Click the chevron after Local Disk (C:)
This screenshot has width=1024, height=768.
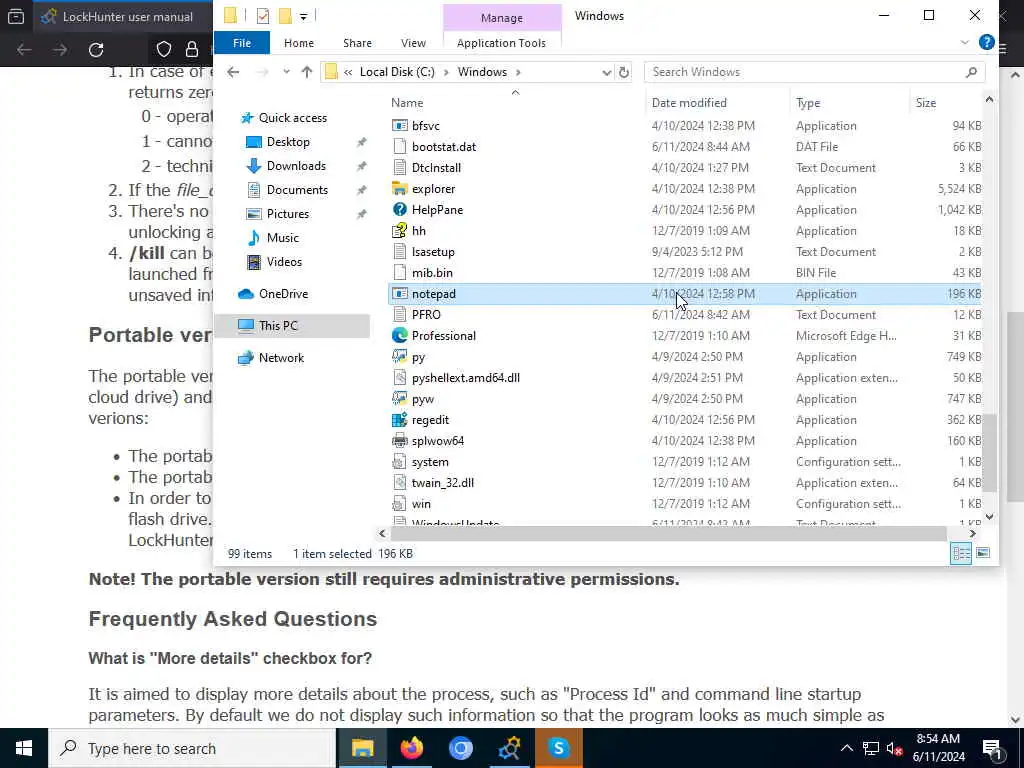[447, 72]
